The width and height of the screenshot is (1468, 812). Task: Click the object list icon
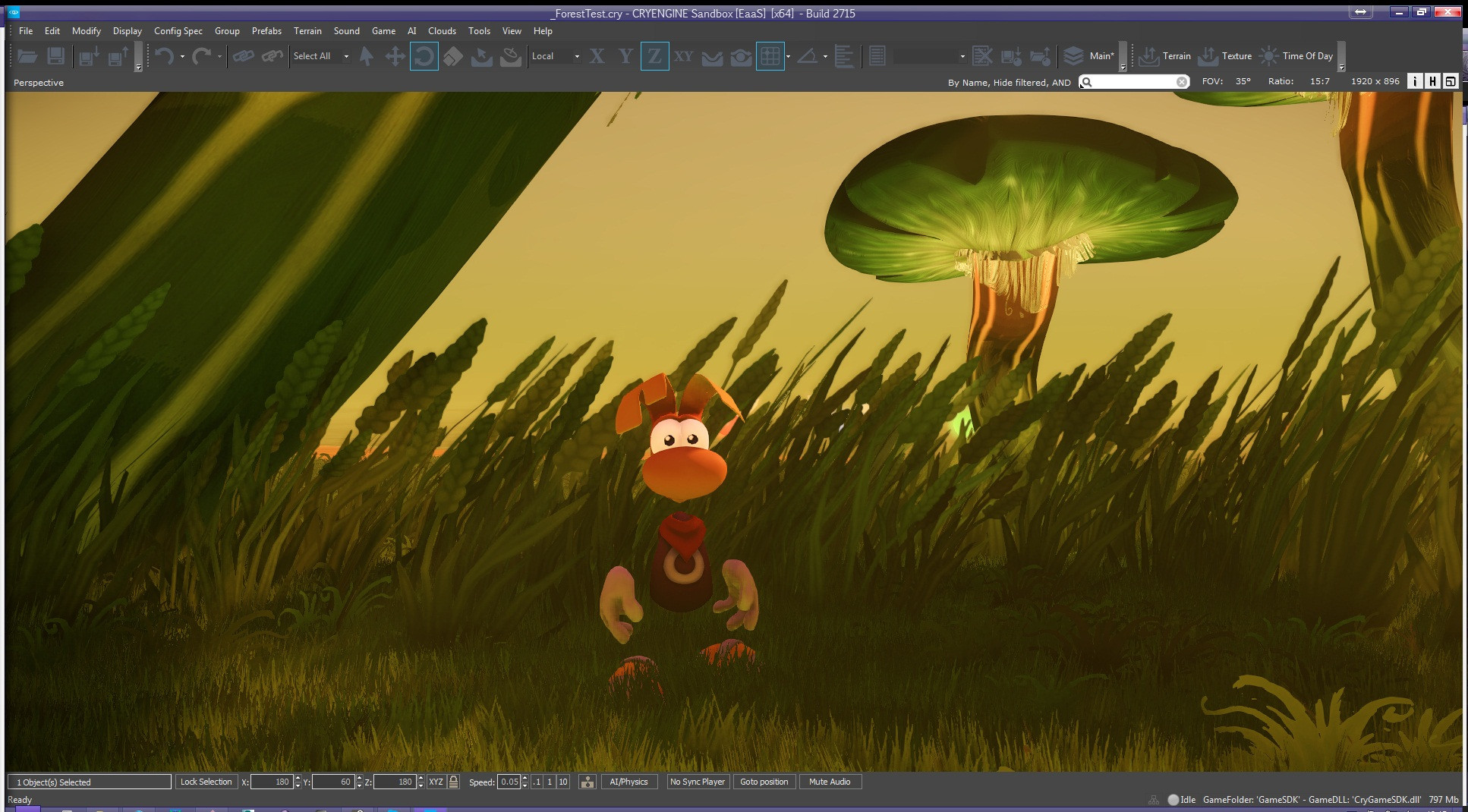pyautogui.click(x=877, y=56)
